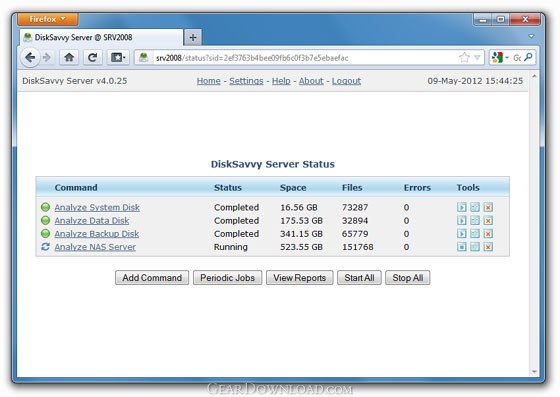Go back with the browser back arrow
560x397 pixels.
30,57
